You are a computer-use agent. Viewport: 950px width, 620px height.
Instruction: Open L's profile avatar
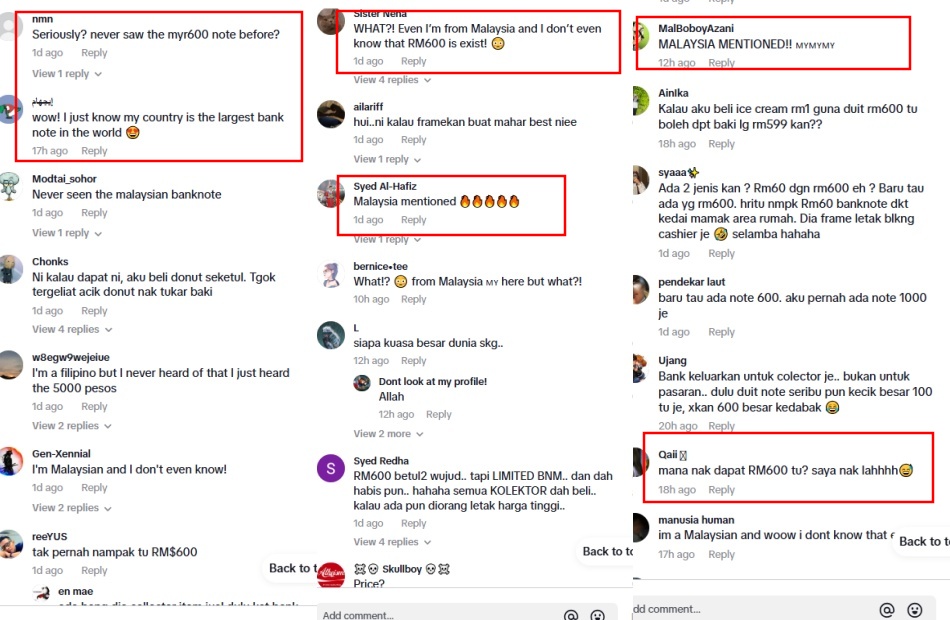coord(331,335)
